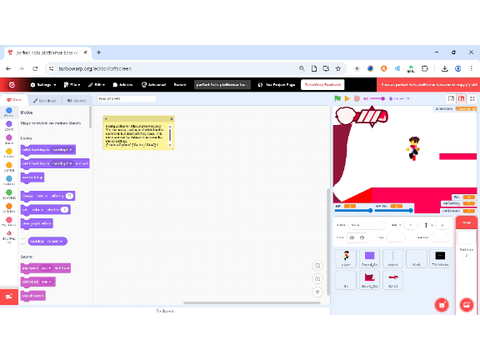Collapse the yellow comment with its arrow

coord(106,119)
